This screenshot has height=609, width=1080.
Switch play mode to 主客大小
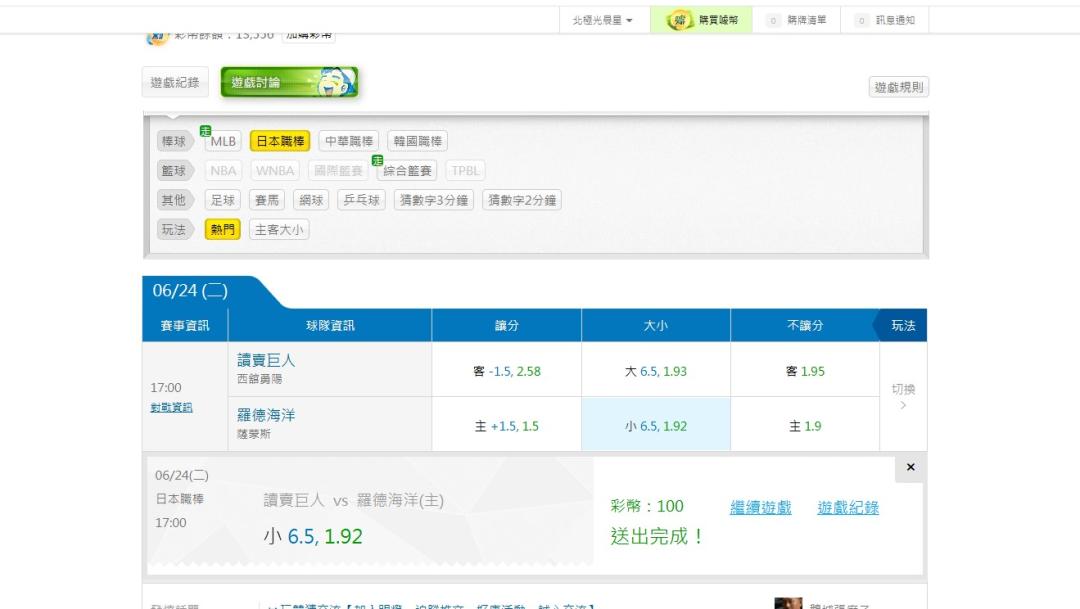pyautogui.click(x=279, y=230)
